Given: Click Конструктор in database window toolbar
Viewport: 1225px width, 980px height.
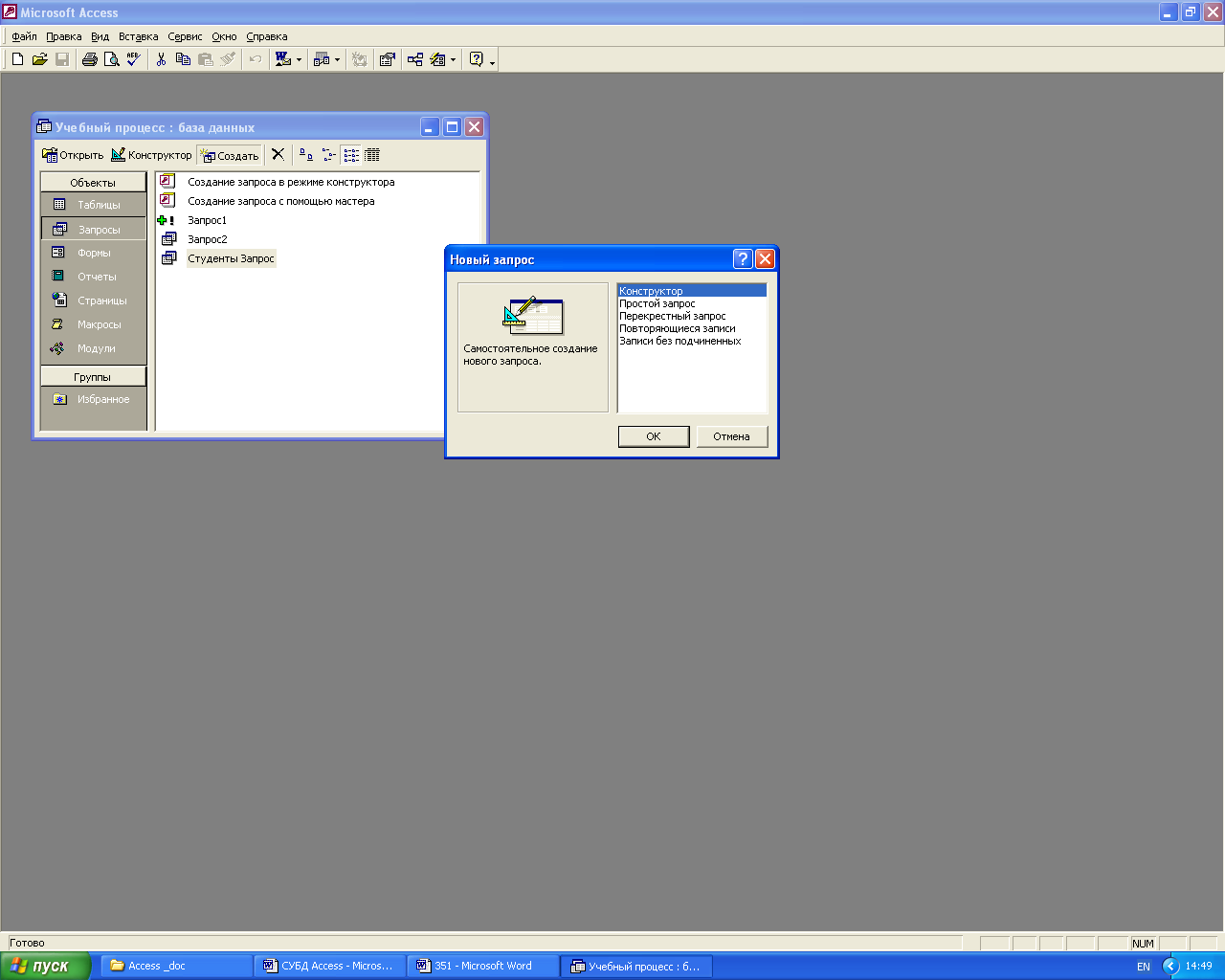Looking at the screenshot, I should [151, 155].
